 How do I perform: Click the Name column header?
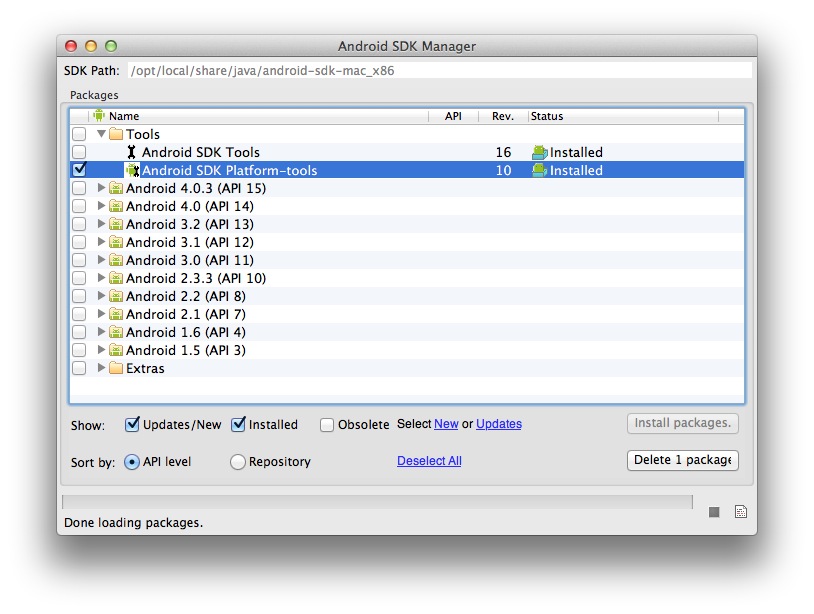pyautogui.click(x=260, y=116)
